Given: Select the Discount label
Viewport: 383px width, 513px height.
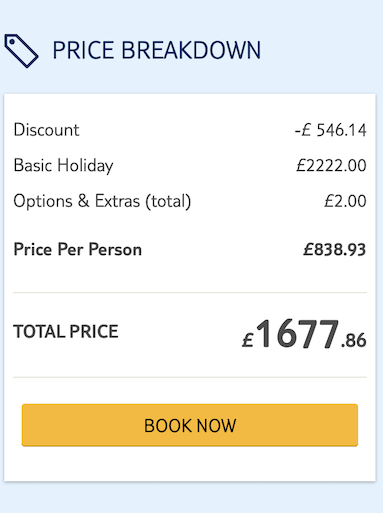Looking at the screenshot, I should [x=46, y=130].
